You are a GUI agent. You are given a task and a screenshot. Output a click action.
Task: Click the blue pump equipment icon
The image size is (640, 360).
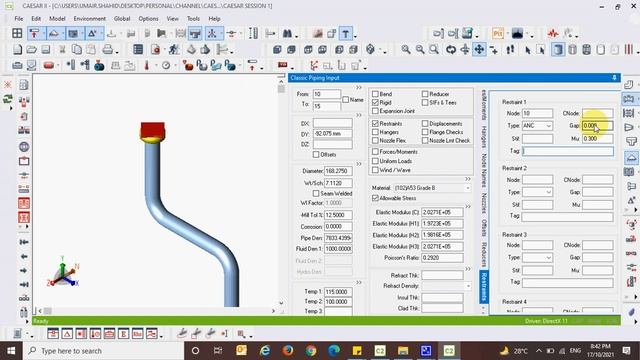[x=99, y=65]
